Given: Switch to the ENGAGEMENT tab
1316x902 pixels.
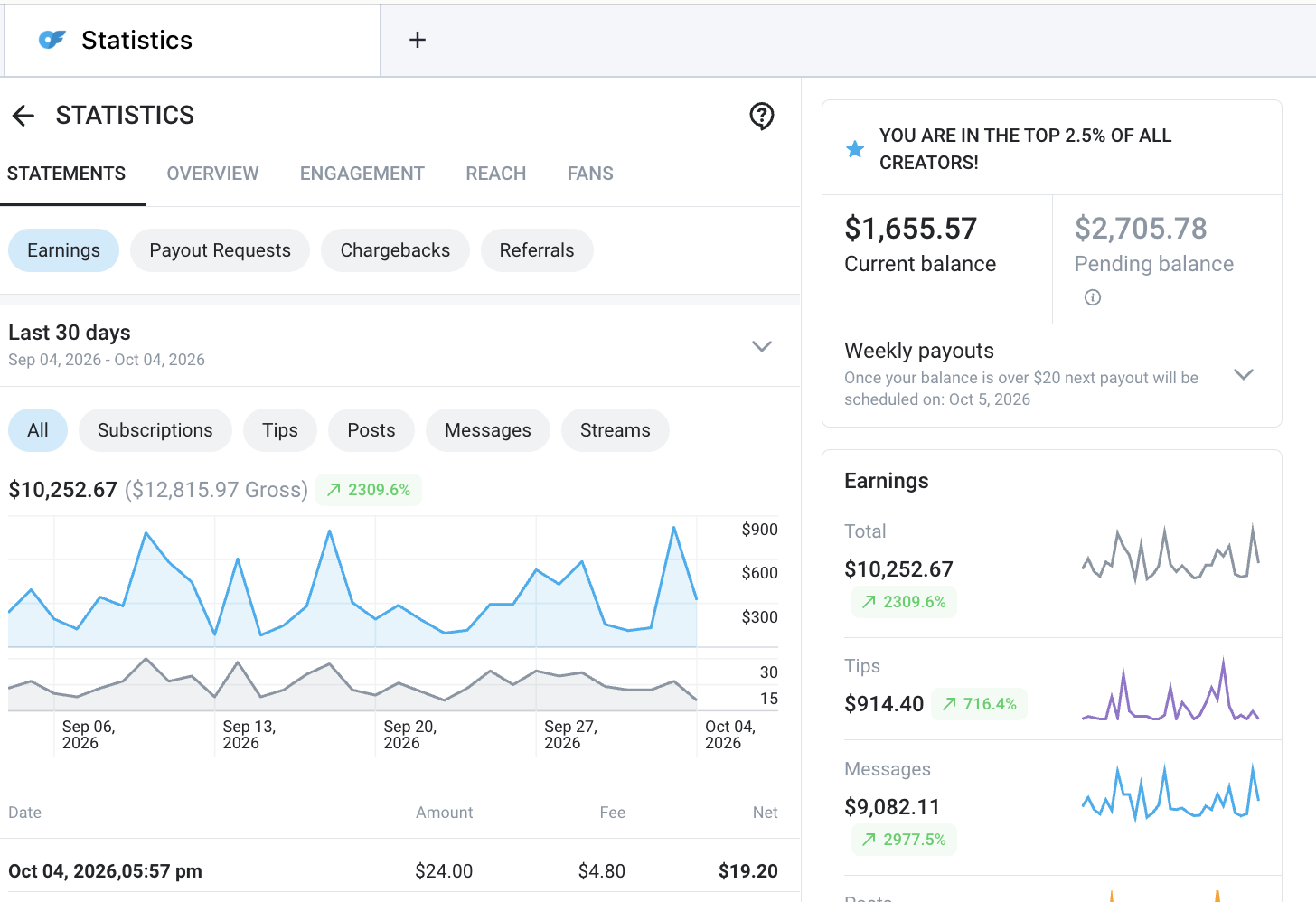Looking at the screenshot, I should pyautogui.click(x=362, y=174).
